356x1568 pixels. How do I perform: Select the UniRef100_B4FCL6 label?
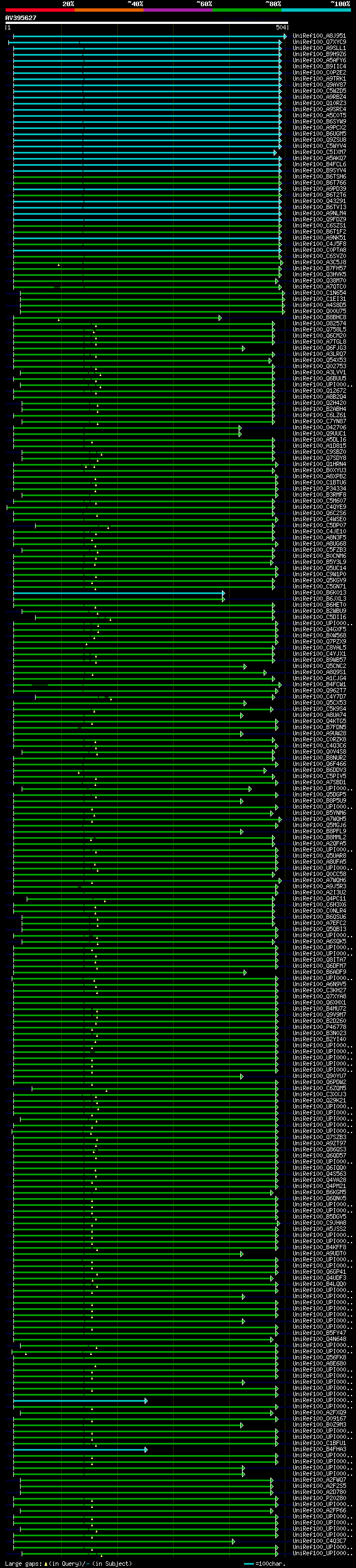pos(319,164)
